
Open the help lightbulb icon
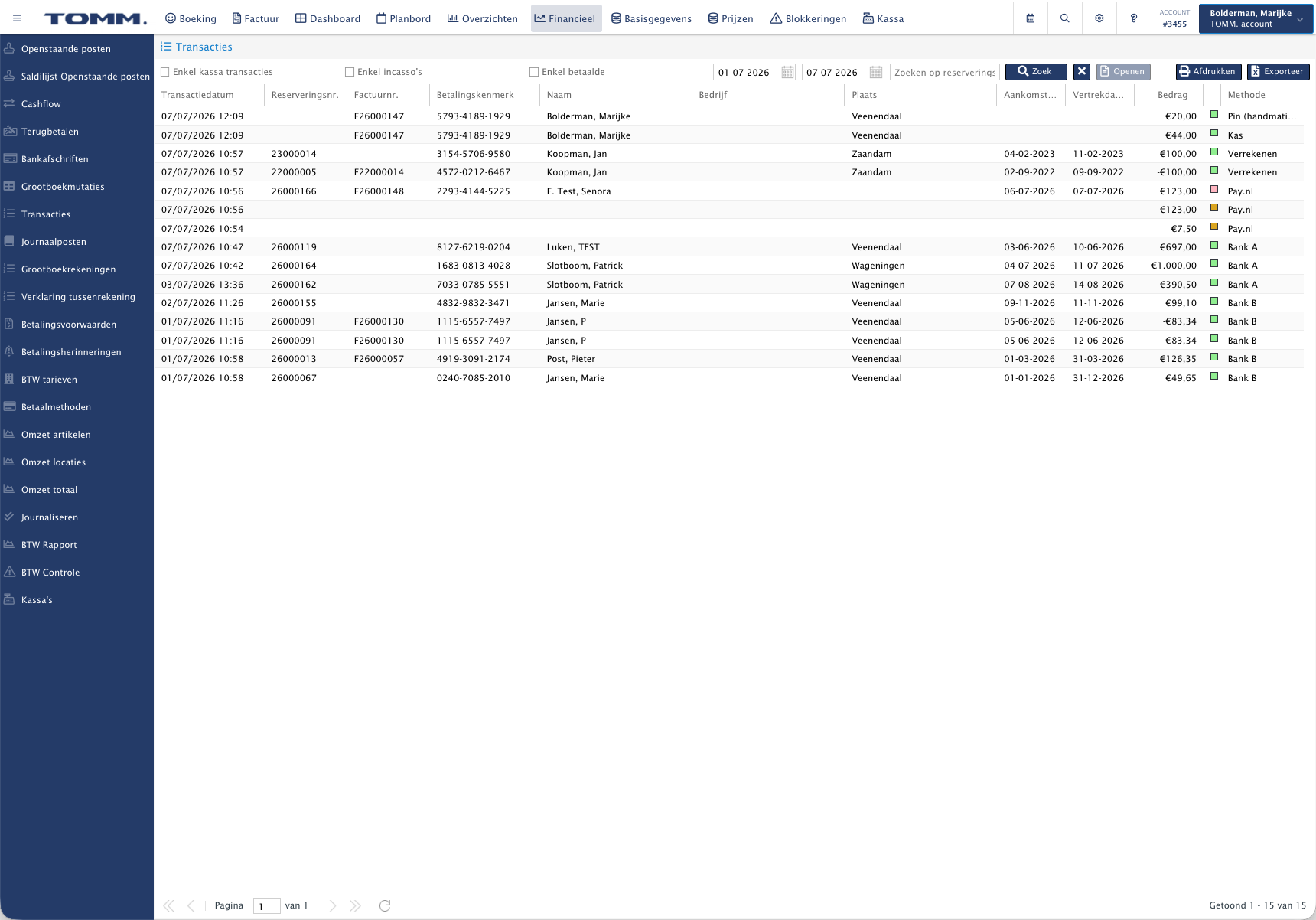tap(1134, 18)
